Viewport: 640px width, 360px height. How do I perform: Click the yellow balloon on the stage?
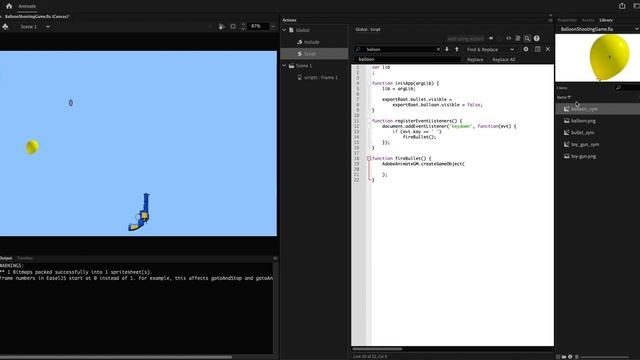click(32, 147)
